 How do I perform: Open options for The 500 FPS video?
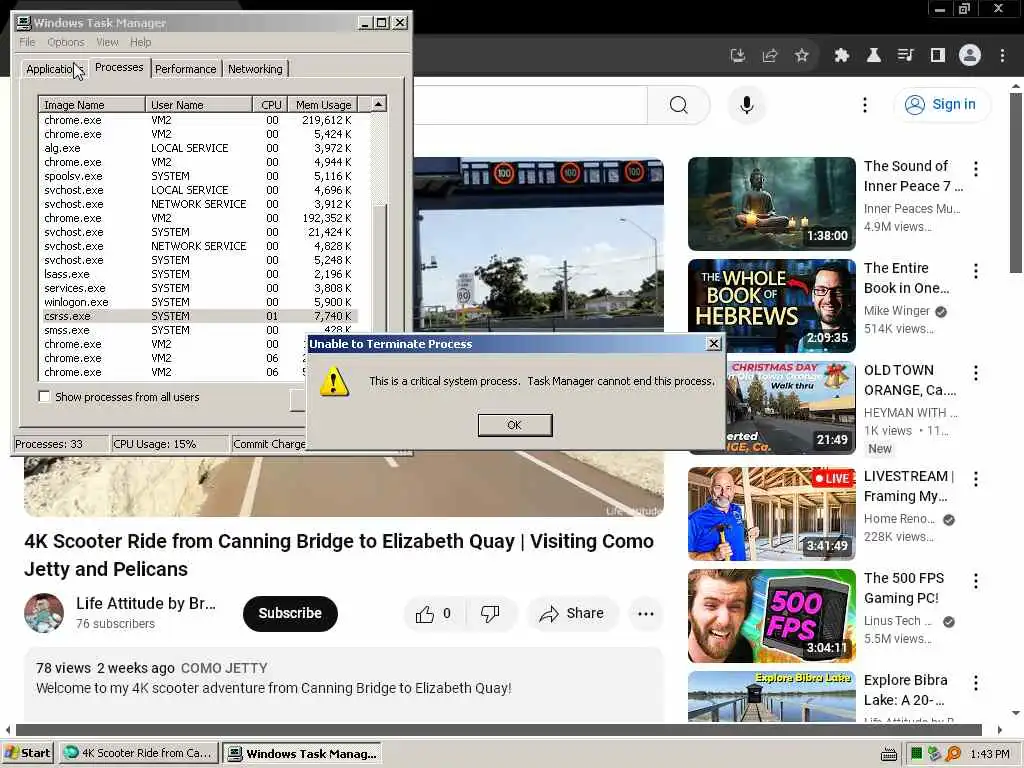click(x=976, y=581)
